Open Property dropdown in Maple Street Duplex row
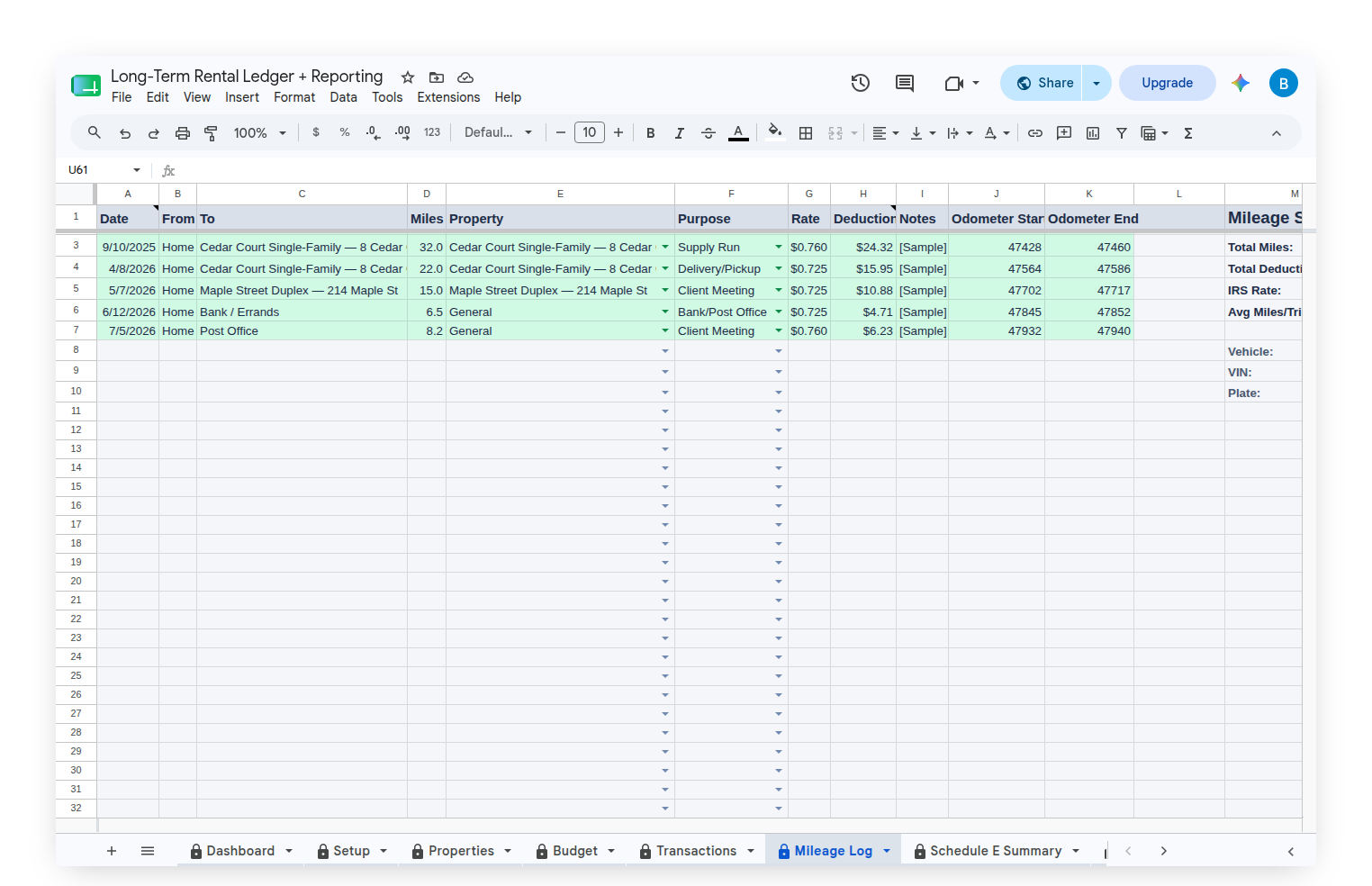The image size is (1372, 886). [665, 290]
